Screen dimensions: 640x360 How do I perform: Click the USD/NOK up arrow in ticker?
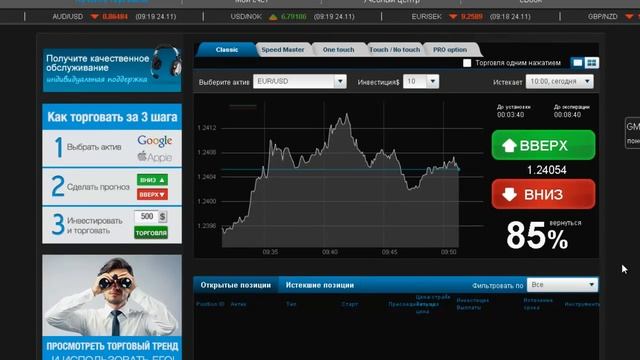coord(273,17)
